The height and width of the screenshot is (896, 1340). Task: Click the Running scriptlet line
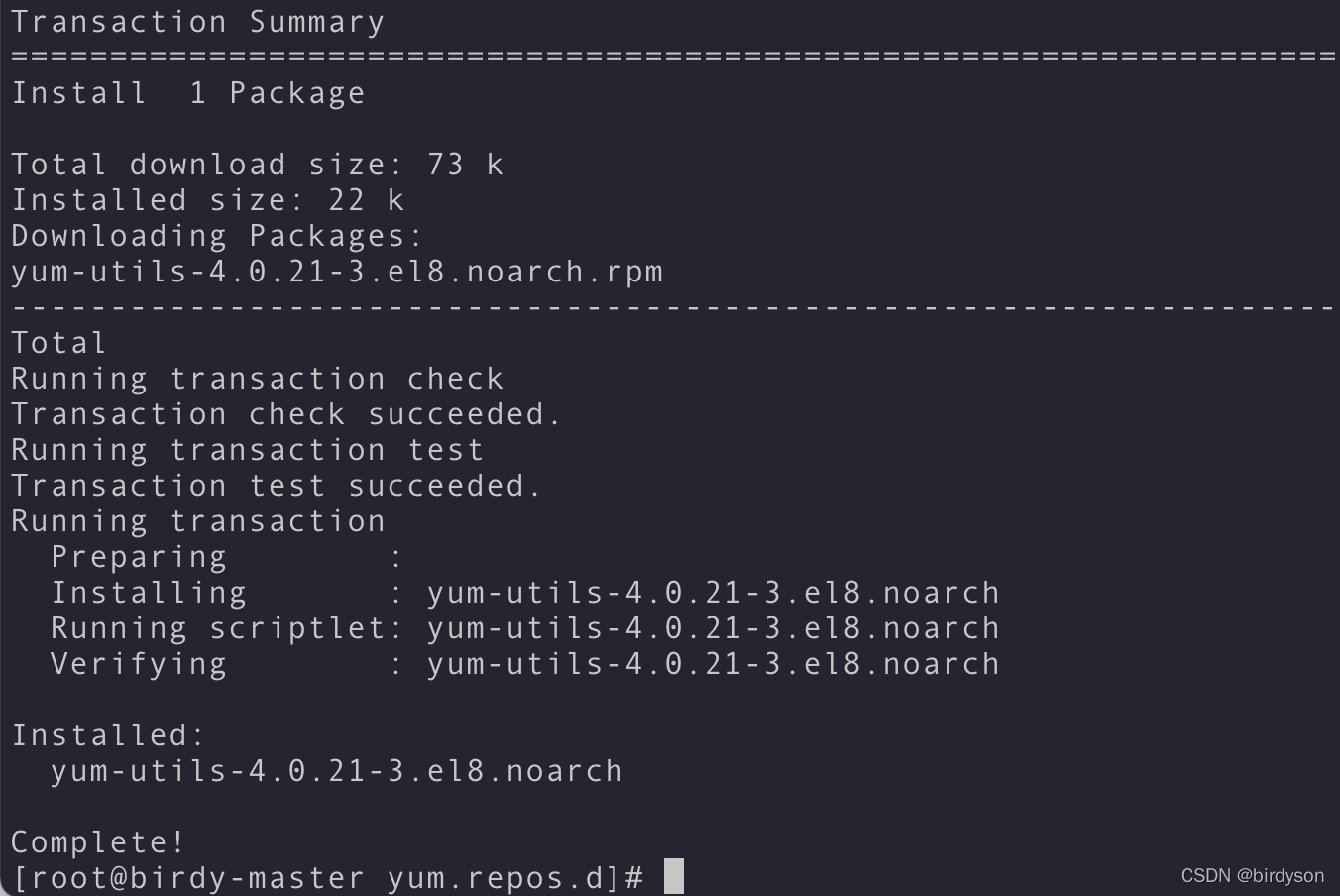click(525, 628)
